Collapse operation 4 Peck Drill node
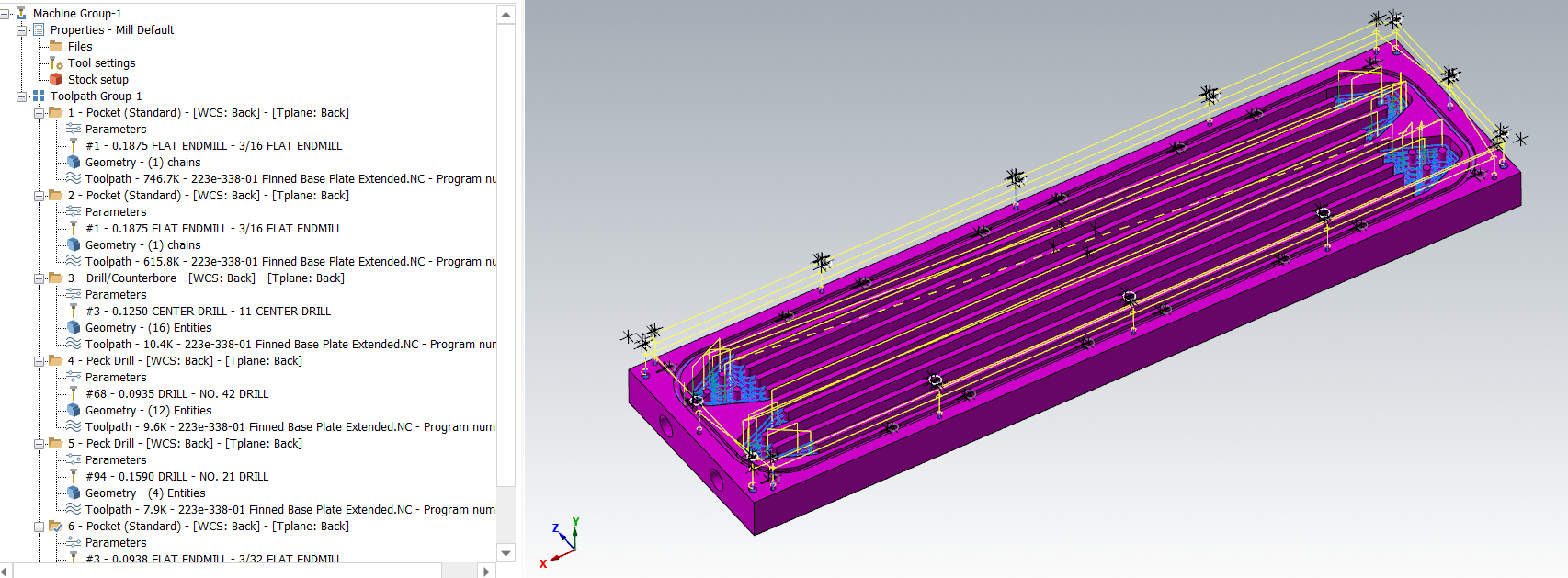Screen dimensions: 1568x578 [x=40, y=361]
